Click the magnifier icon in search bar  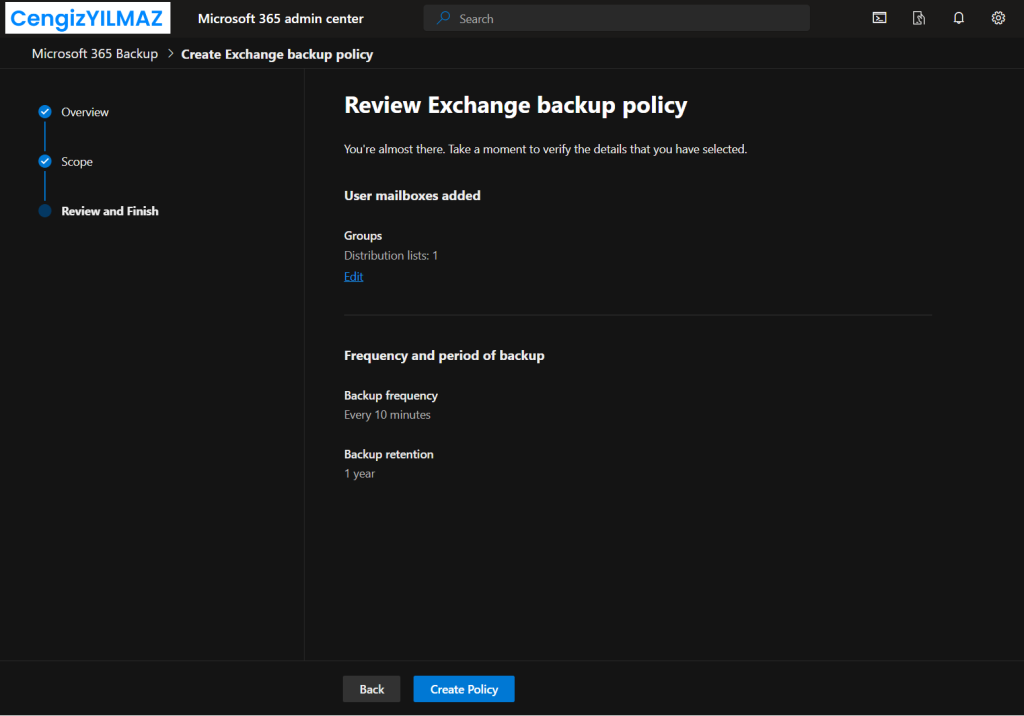[444, 18]
